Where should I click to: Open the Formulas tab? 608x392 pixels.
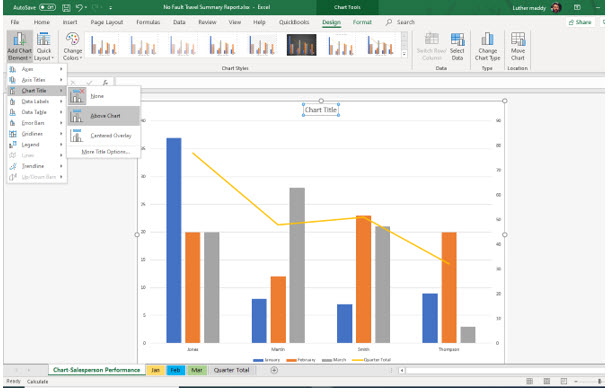click(148, 22)
